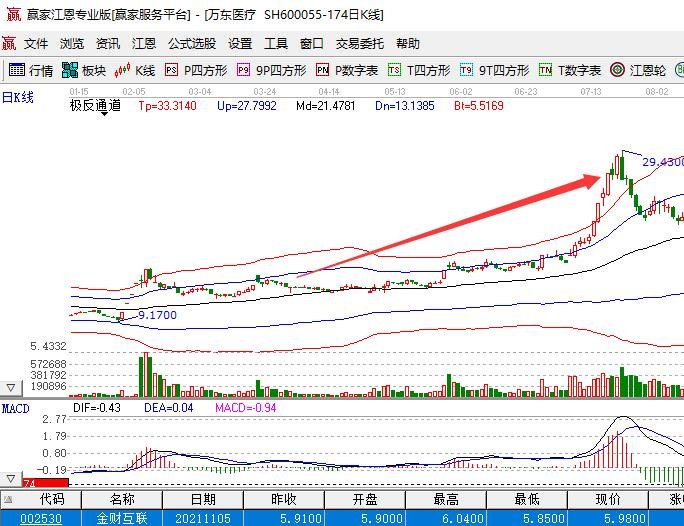Viewport: 684px width, 526px height.
Task: Click the PS icon for P四方形
Action: 171,70
